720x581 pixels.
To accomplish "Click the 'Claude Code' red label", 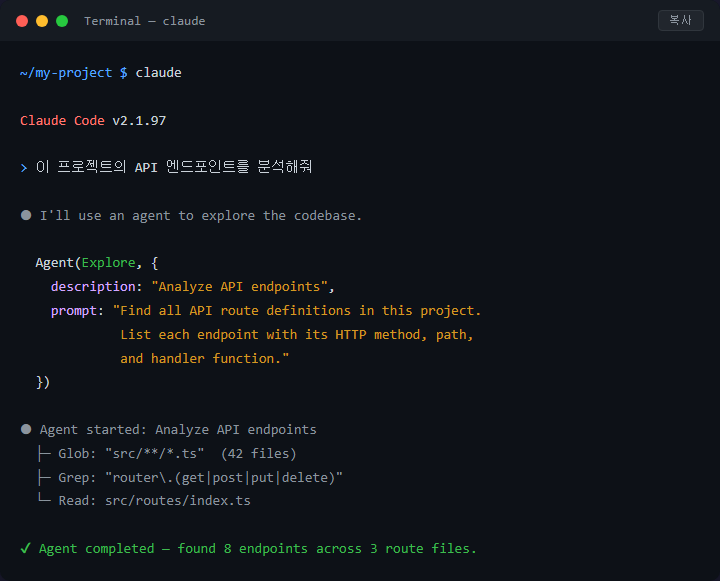I will coord(62,120).
